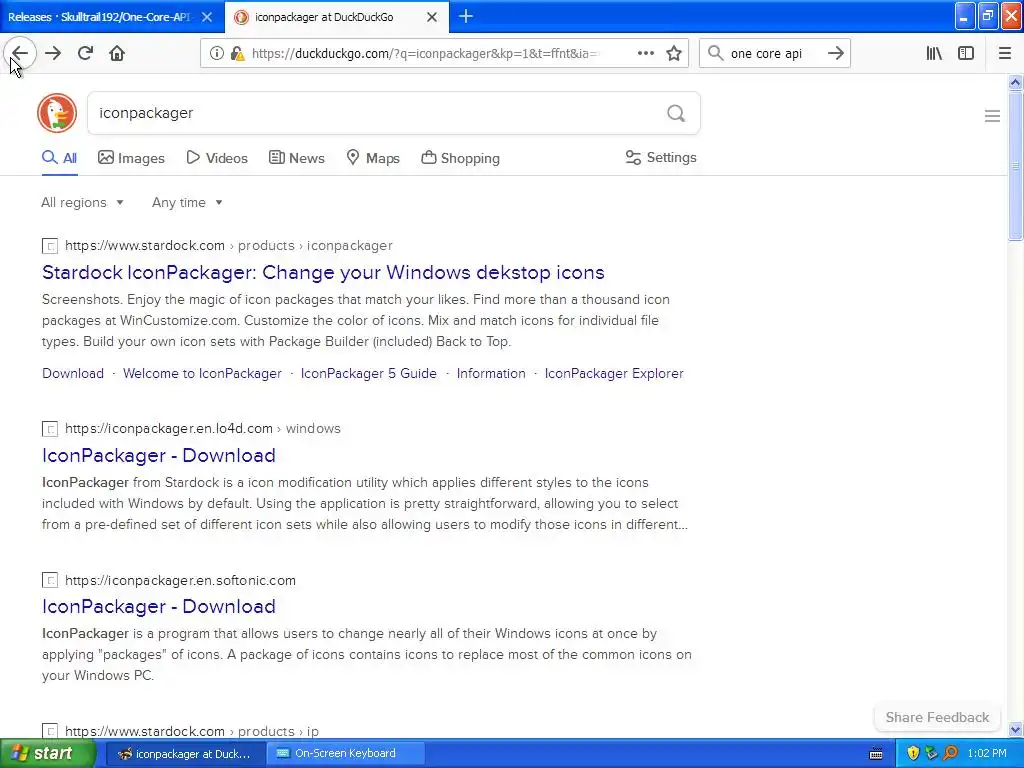Go forward with the browser forward arrow
The image size is (1024, 768).
tap(53, 54)
